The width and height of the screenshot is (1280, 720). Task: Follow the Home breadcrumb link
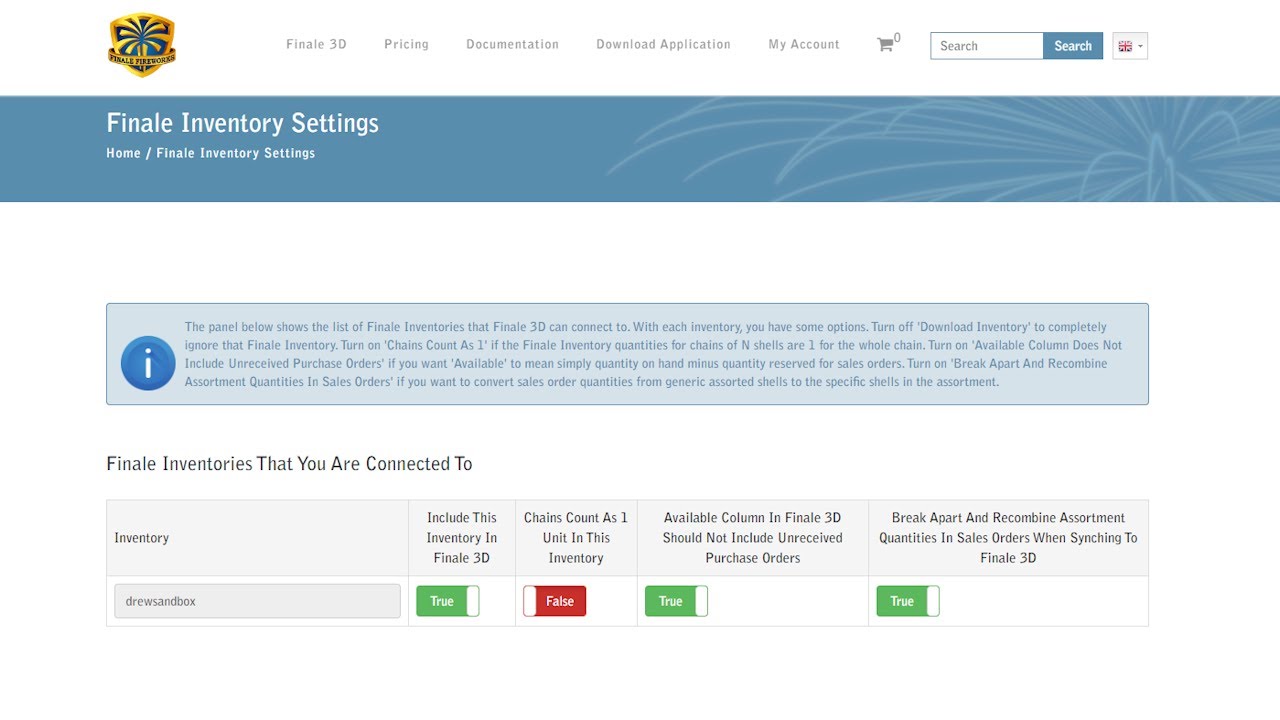(123, 153)
